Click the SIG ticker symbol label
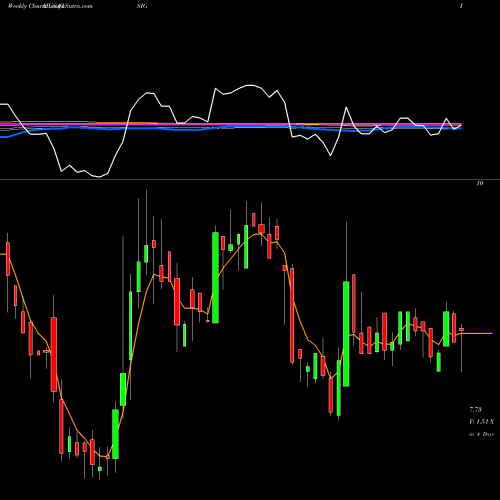Image resolution: width=500 pixels, height=500 pixels. click(x=142, y=6)
